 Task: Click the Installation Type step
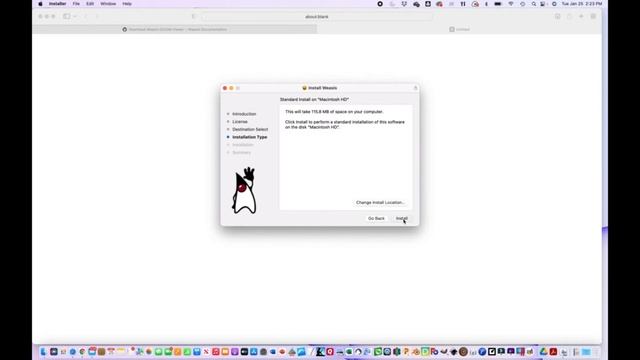[x=250, y=137]
